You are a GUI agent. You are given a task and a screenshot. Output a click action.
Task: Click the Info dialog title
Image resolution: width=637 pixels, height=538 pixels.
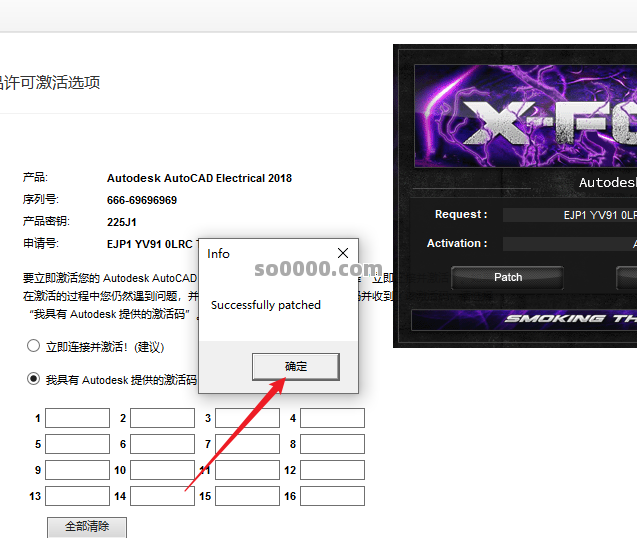(218, 254)
